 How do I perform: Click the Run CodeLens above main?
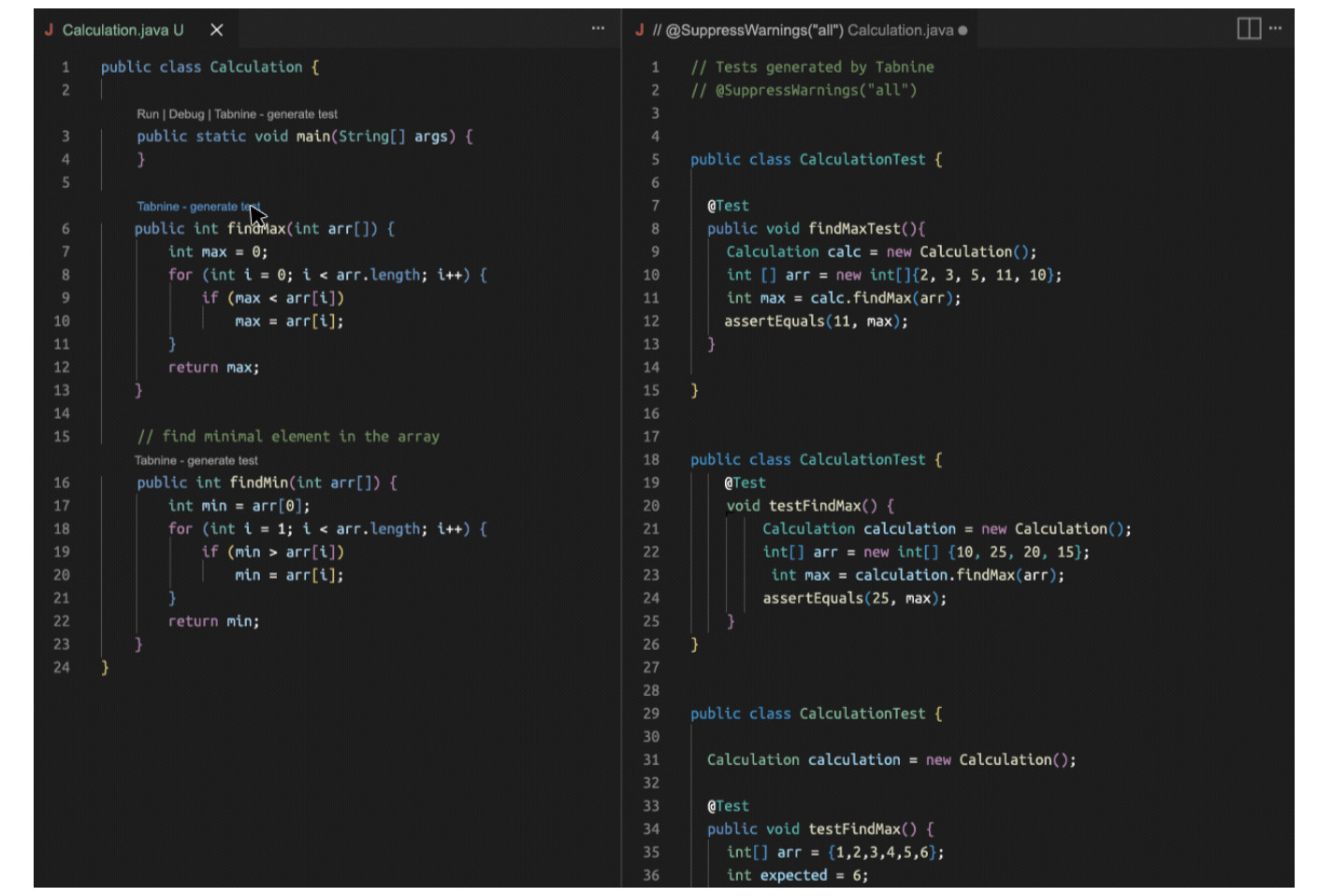pyautogui.click(x=148, y=114)
